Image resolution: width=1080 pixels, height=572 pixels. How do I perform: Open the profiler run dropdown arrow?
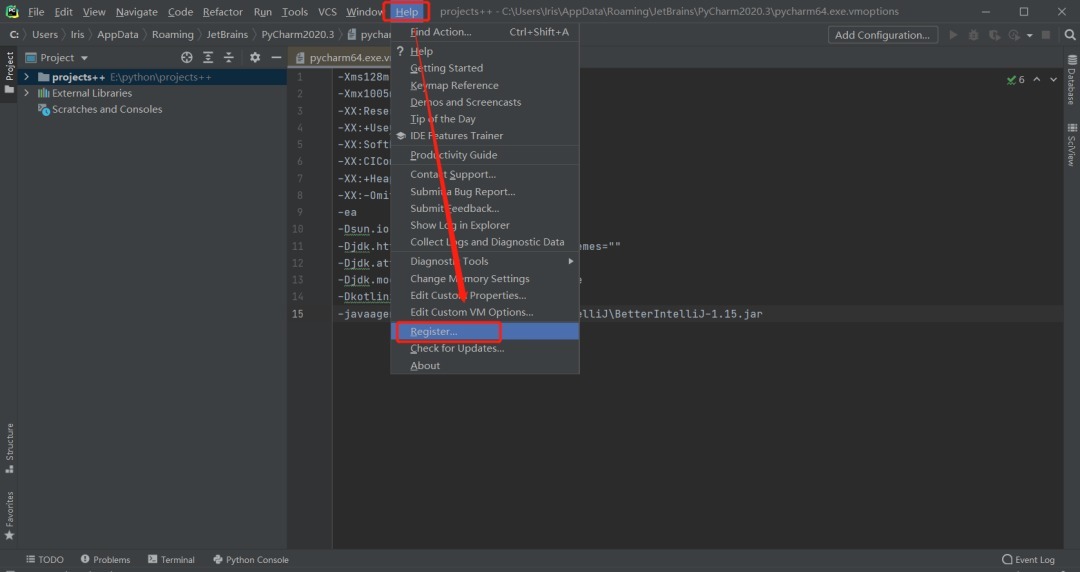[x=1030, y=34]
